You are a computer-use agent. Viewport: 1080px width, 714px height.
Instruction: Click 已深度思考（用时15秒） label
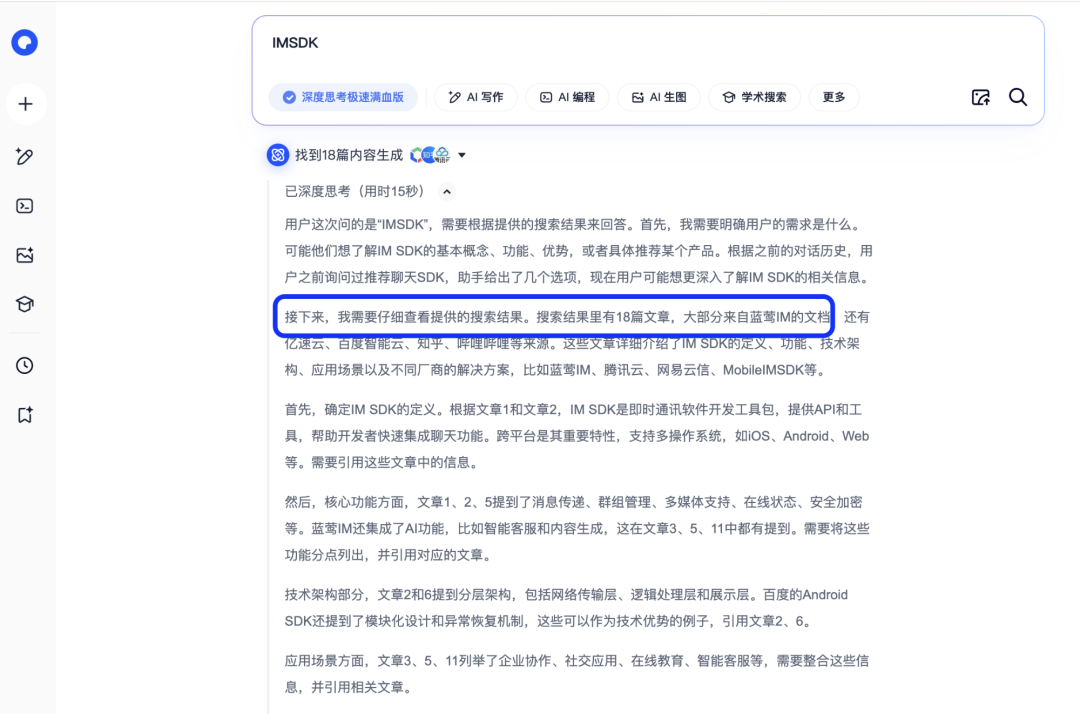pos(355,191)
